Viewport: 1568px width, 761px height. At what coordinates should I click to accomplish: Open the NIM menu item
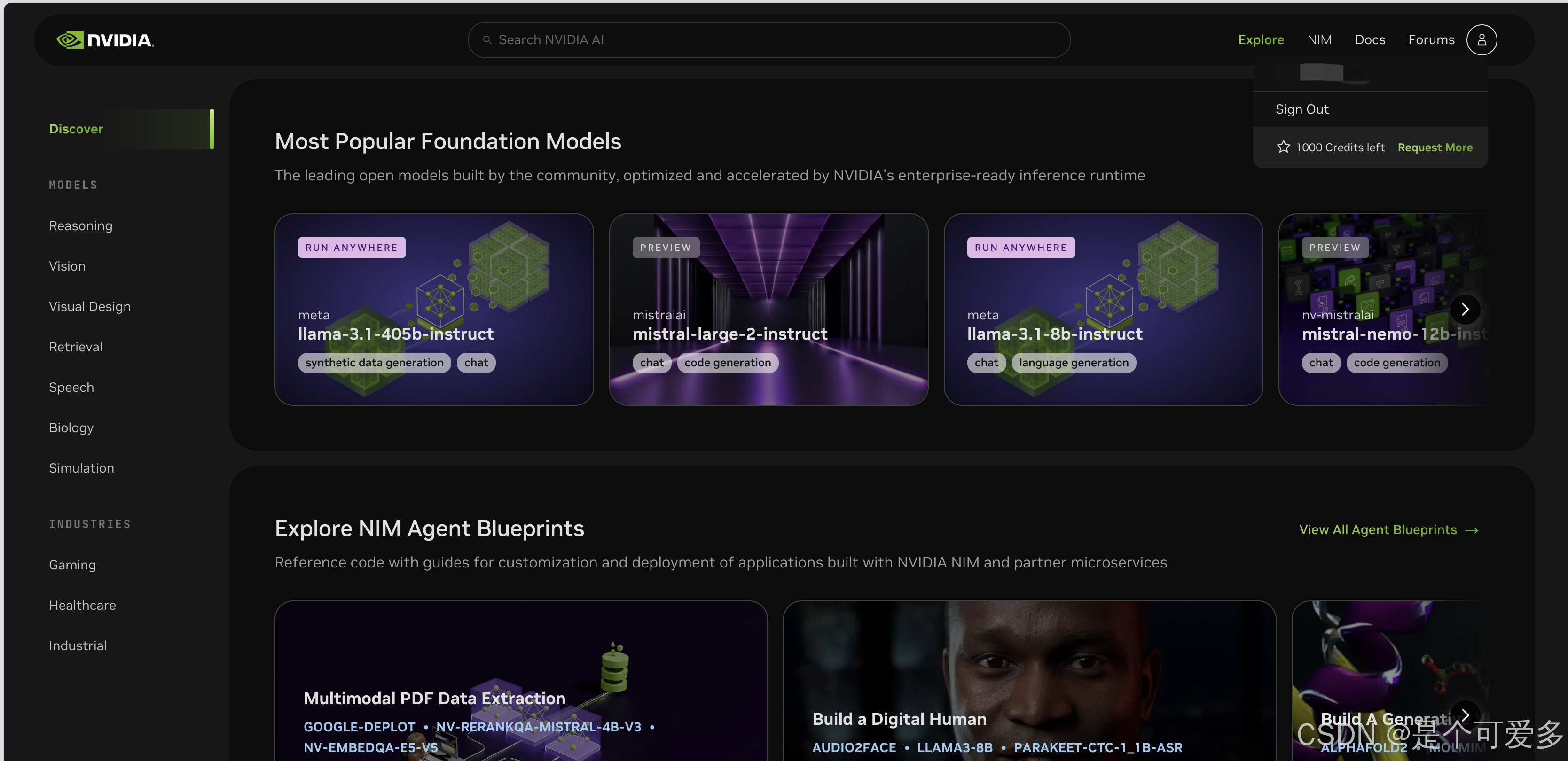[x=1319, y=40]
